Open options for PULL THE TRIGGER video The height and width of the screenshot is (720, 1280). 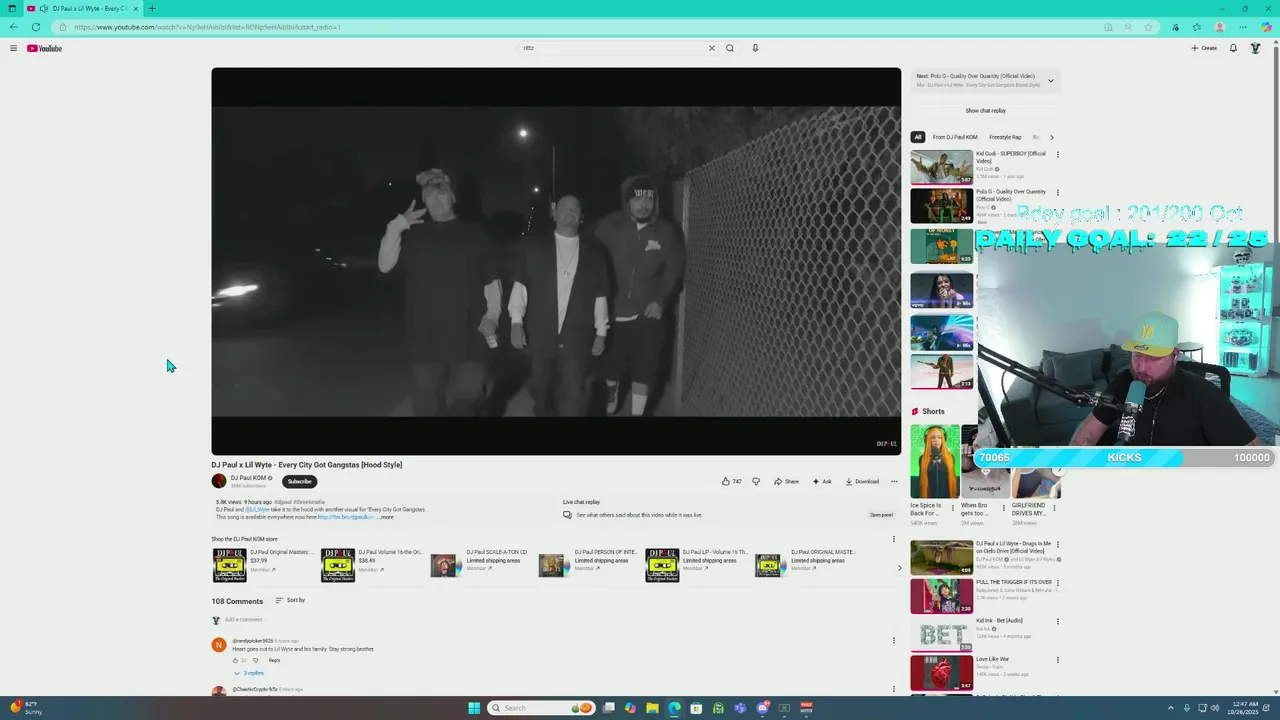point(1057,583)
